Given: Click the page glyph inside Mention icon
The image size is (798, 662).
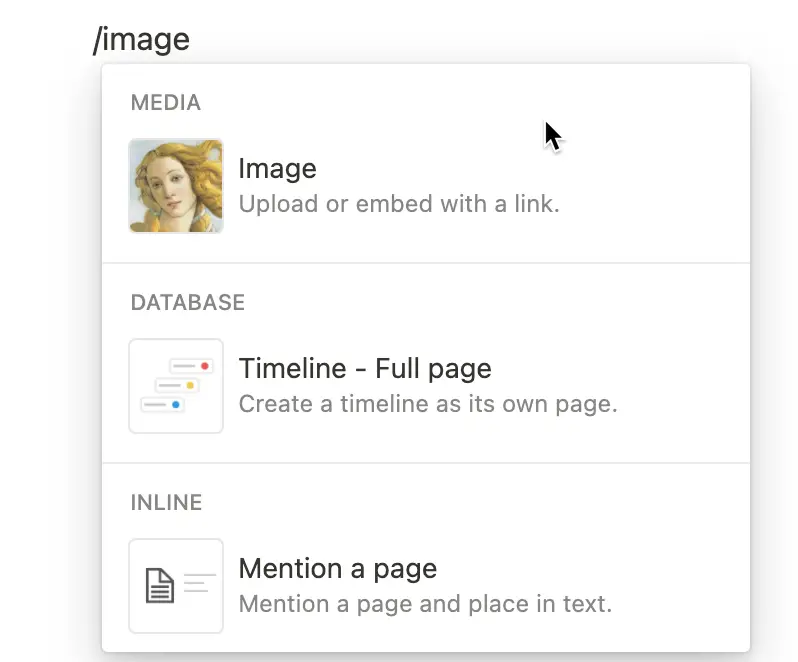Looking at the screenshot, I should pos(160,586).
